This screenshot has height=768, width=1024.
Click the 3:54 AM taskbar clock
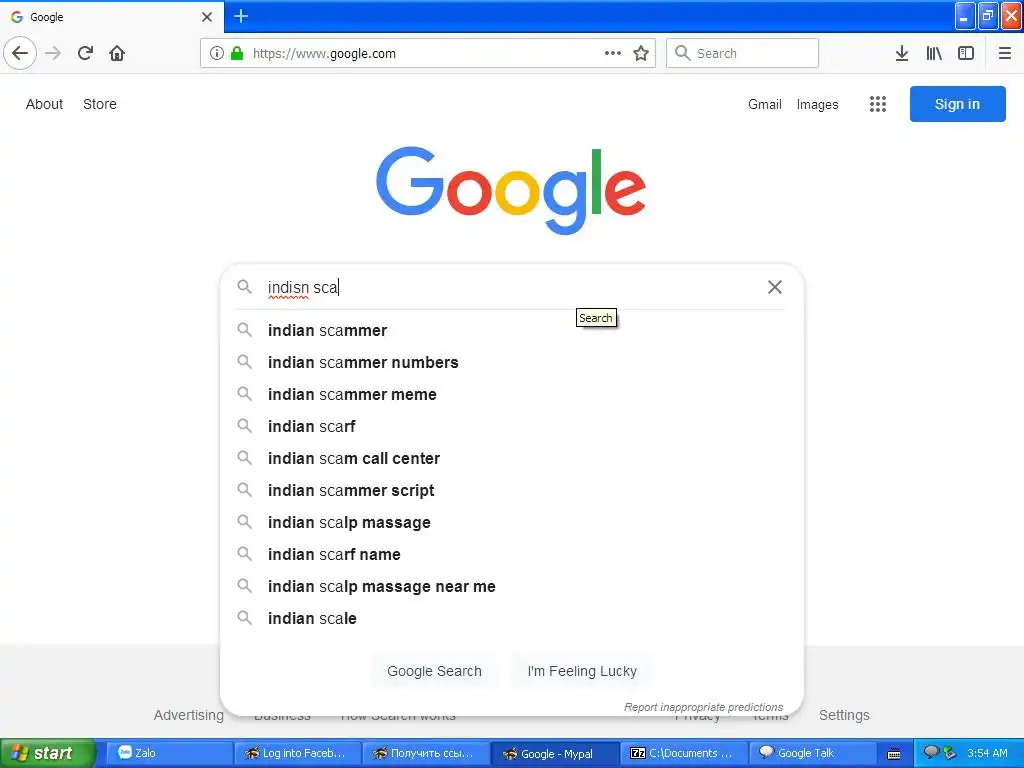click(x=987, y=753)
